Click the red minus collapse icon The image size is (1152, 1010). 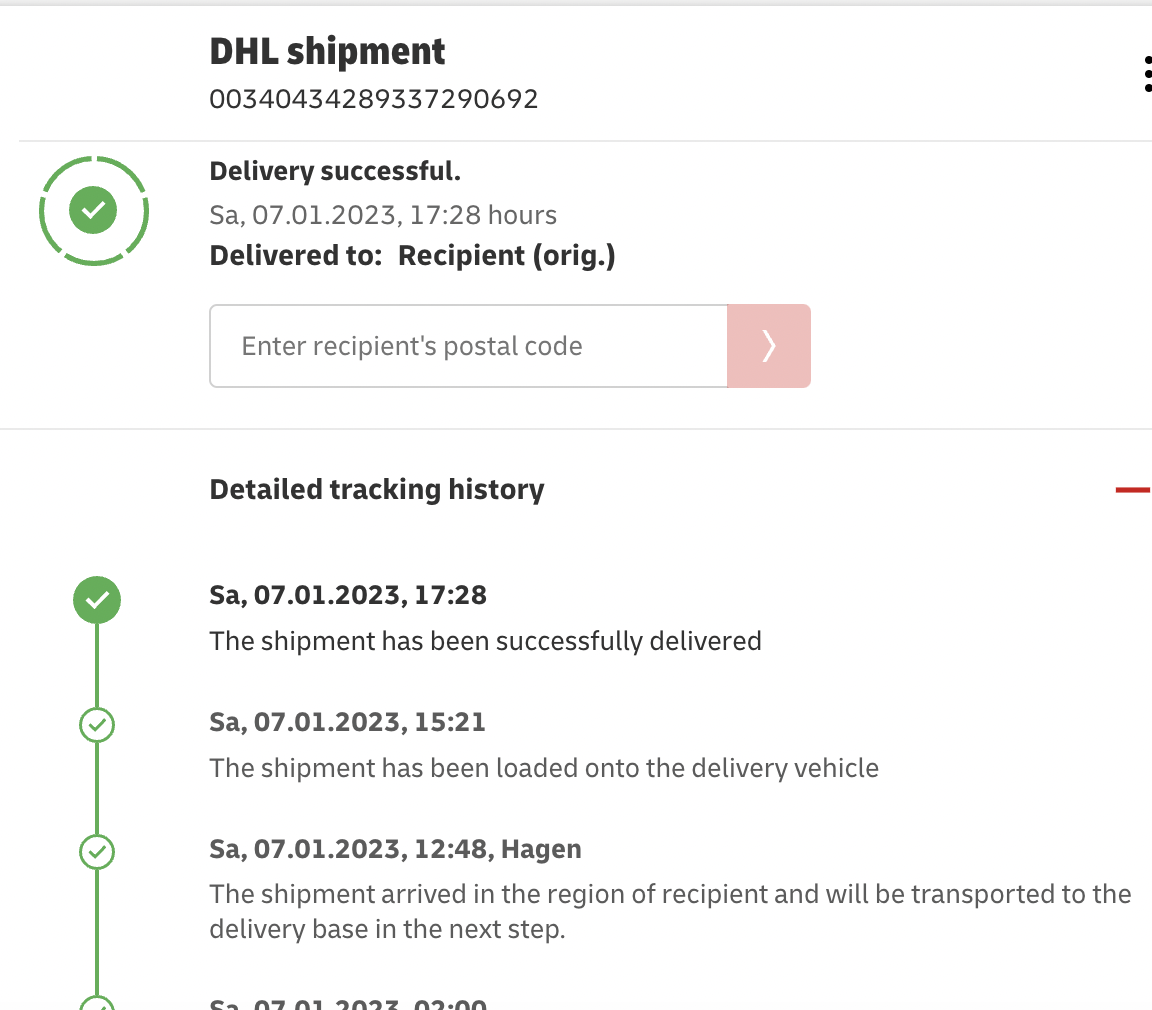coord(1133,490)
